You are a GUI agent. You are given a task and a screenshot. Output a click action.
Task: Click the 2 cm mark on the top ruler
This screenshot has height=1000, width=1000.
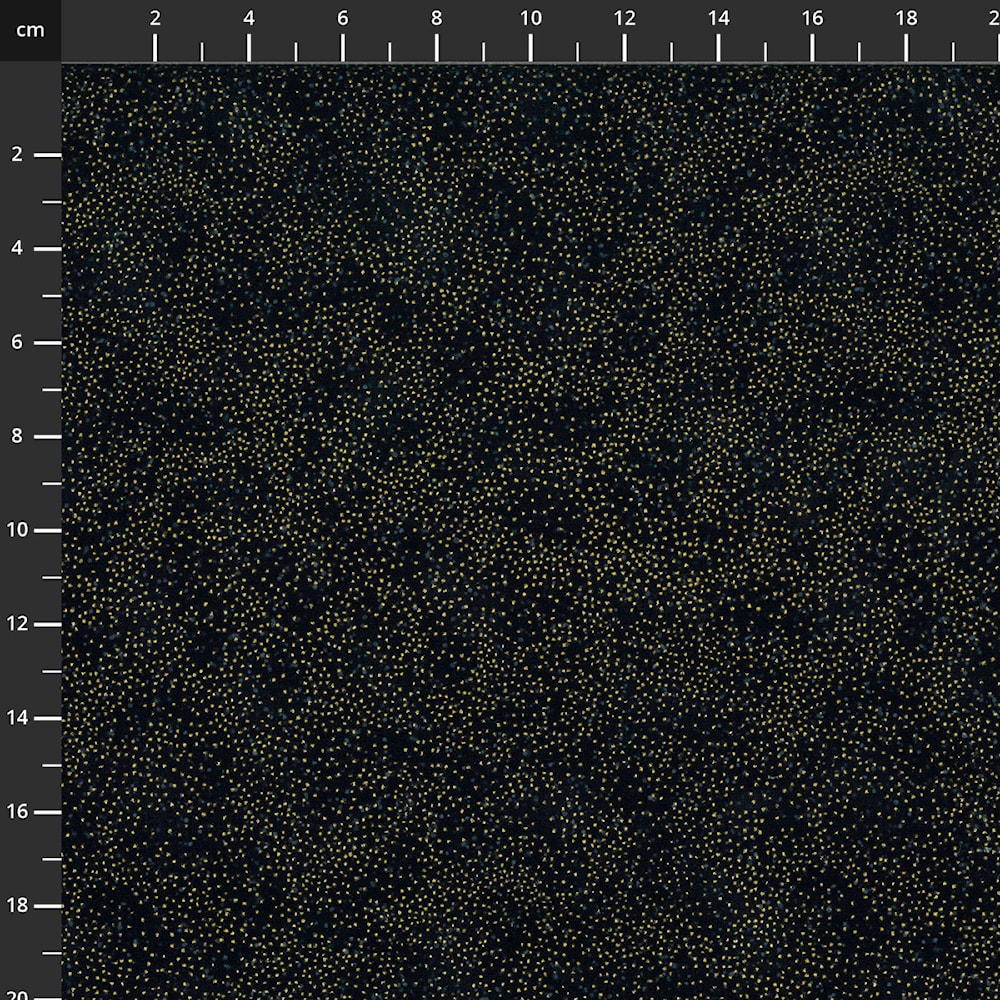coord(155,18)
